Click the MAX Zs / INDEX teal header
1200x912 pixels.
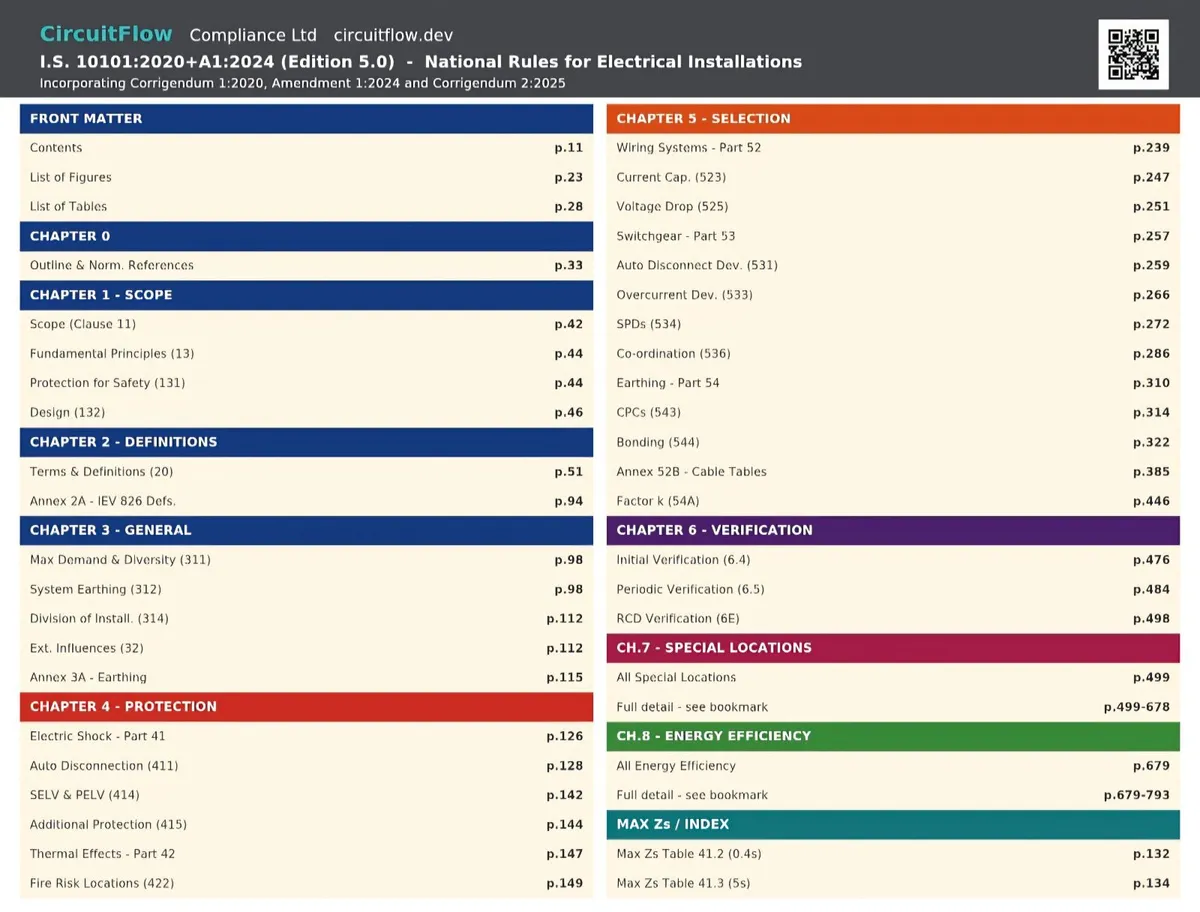click(x=893, y=824)
